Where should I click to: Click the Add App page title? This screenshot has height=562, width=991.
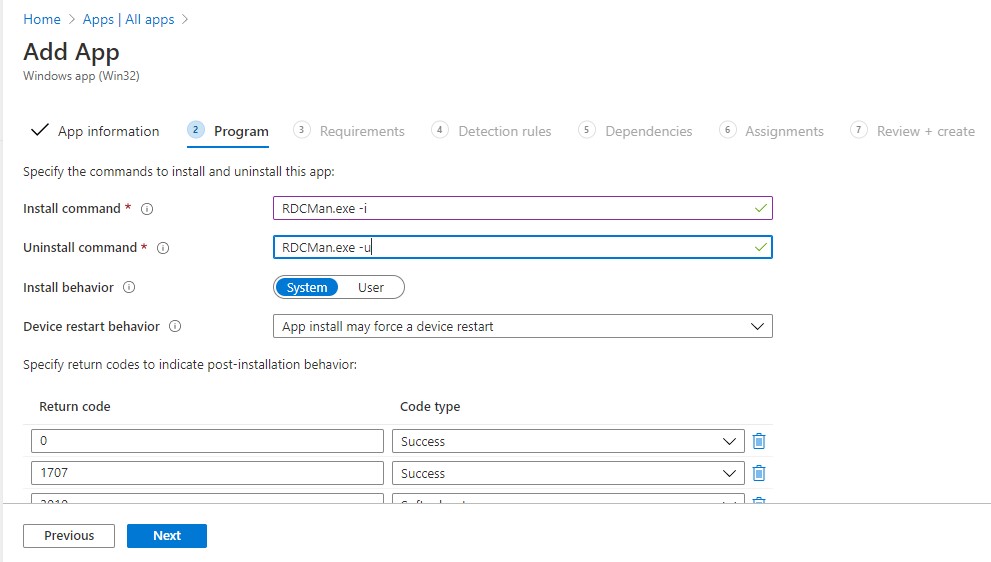(x=71, y=52)
